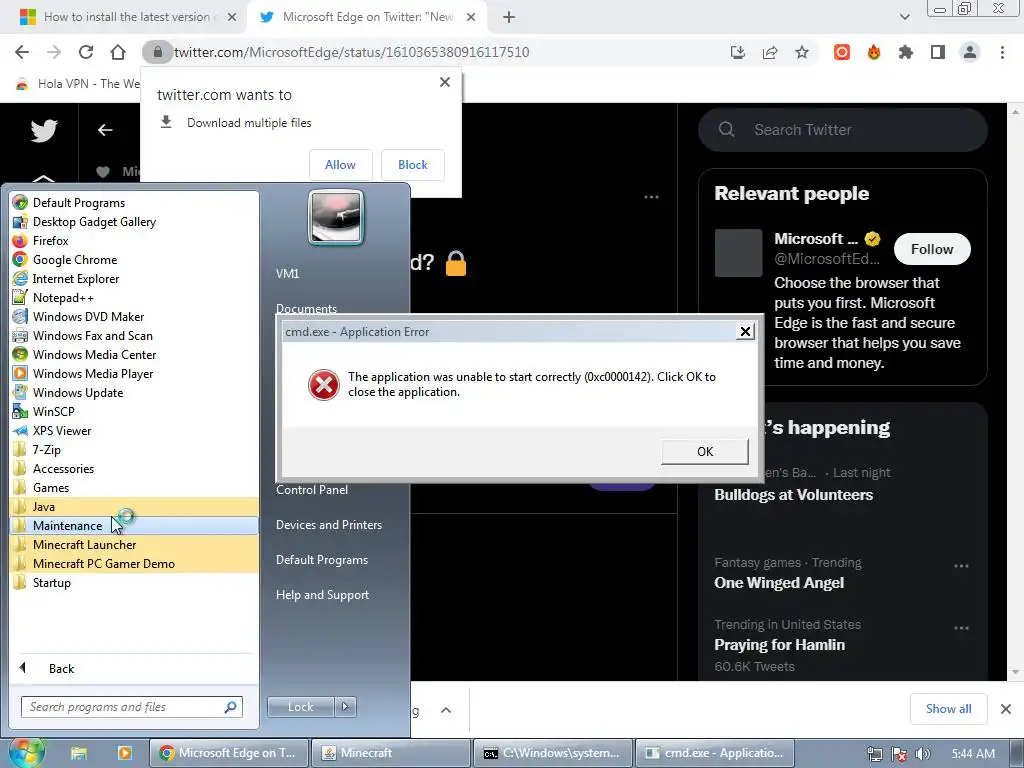Switch to 'How to install the latest version' tab

tap(128, 17)
